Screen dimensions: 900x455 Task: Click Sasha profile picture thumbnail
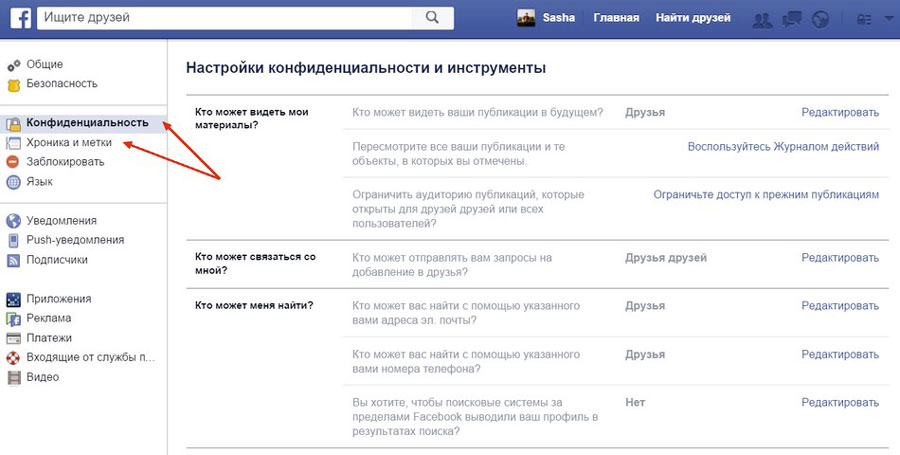(526, 18)
